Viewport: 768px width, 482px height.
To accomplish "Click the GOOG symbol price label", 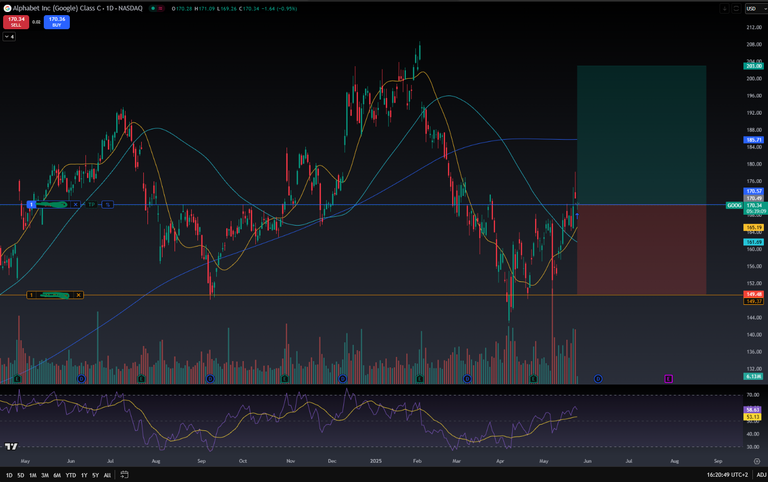I will click(x=734, y=205).
